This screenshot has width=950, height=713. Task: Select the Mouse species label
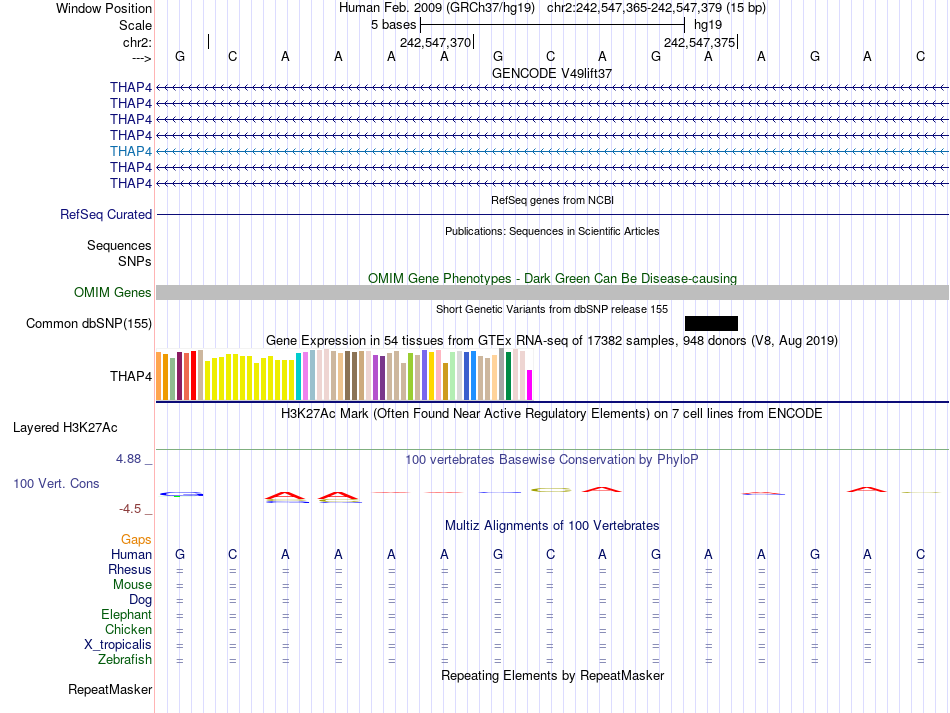(x=132, y=585)
